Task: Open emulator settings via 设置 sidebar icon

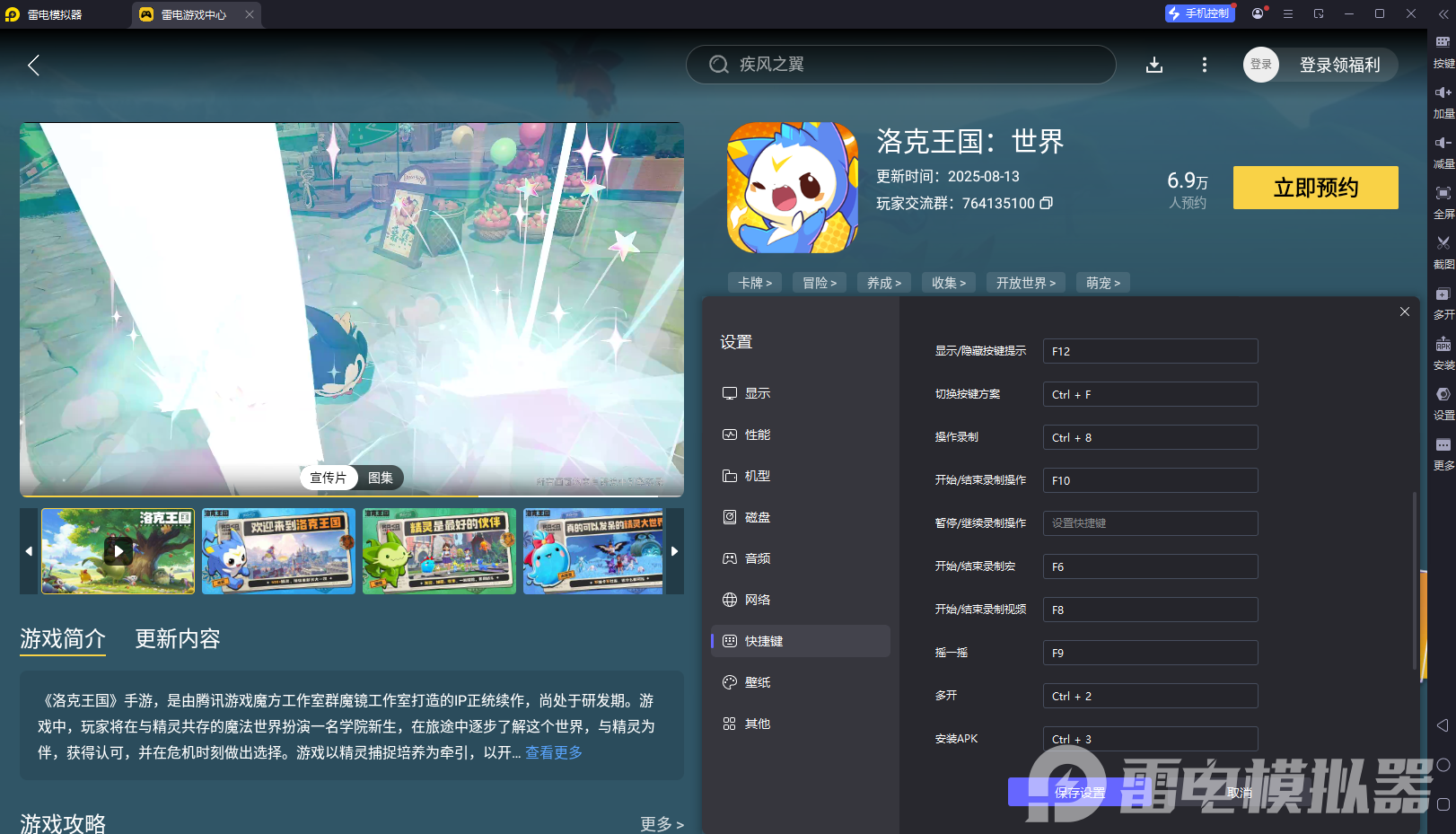Action: pyautogui.click(x=1443, y=393)
